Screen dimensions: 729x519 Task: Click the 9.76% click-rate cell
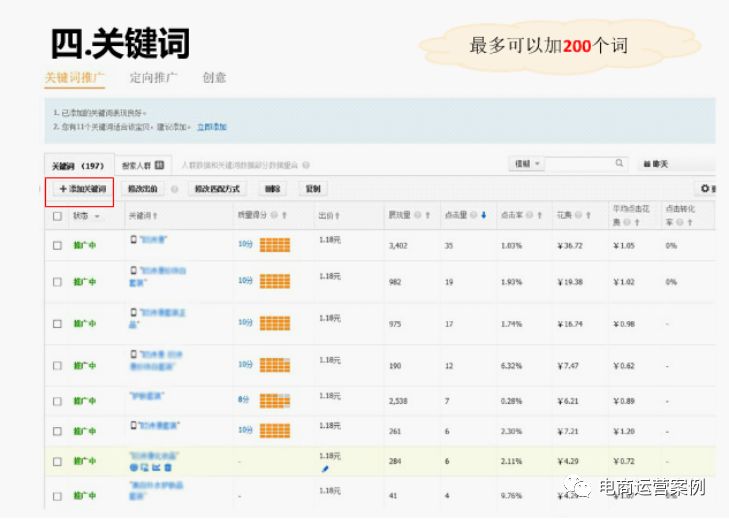click(x=511, y=496)
